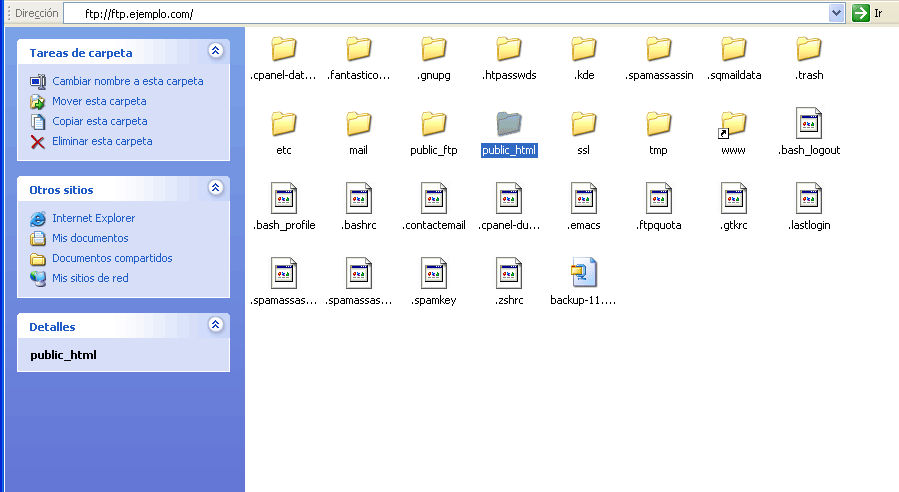
Task: Click the highlighted public_html folder icon
Action: (509, 124)
